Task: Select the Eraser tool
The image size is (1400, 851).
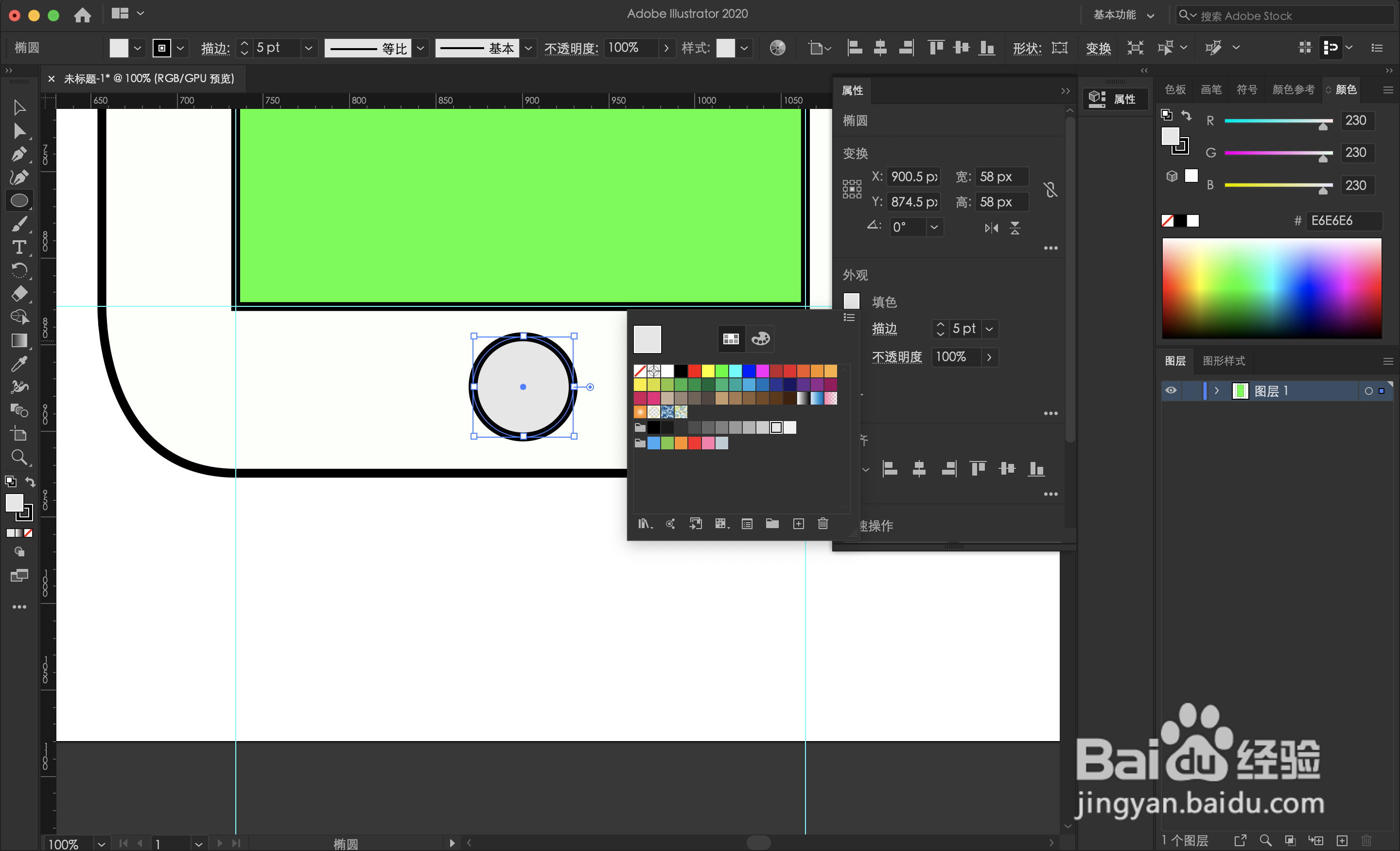Action: [19, 294]
